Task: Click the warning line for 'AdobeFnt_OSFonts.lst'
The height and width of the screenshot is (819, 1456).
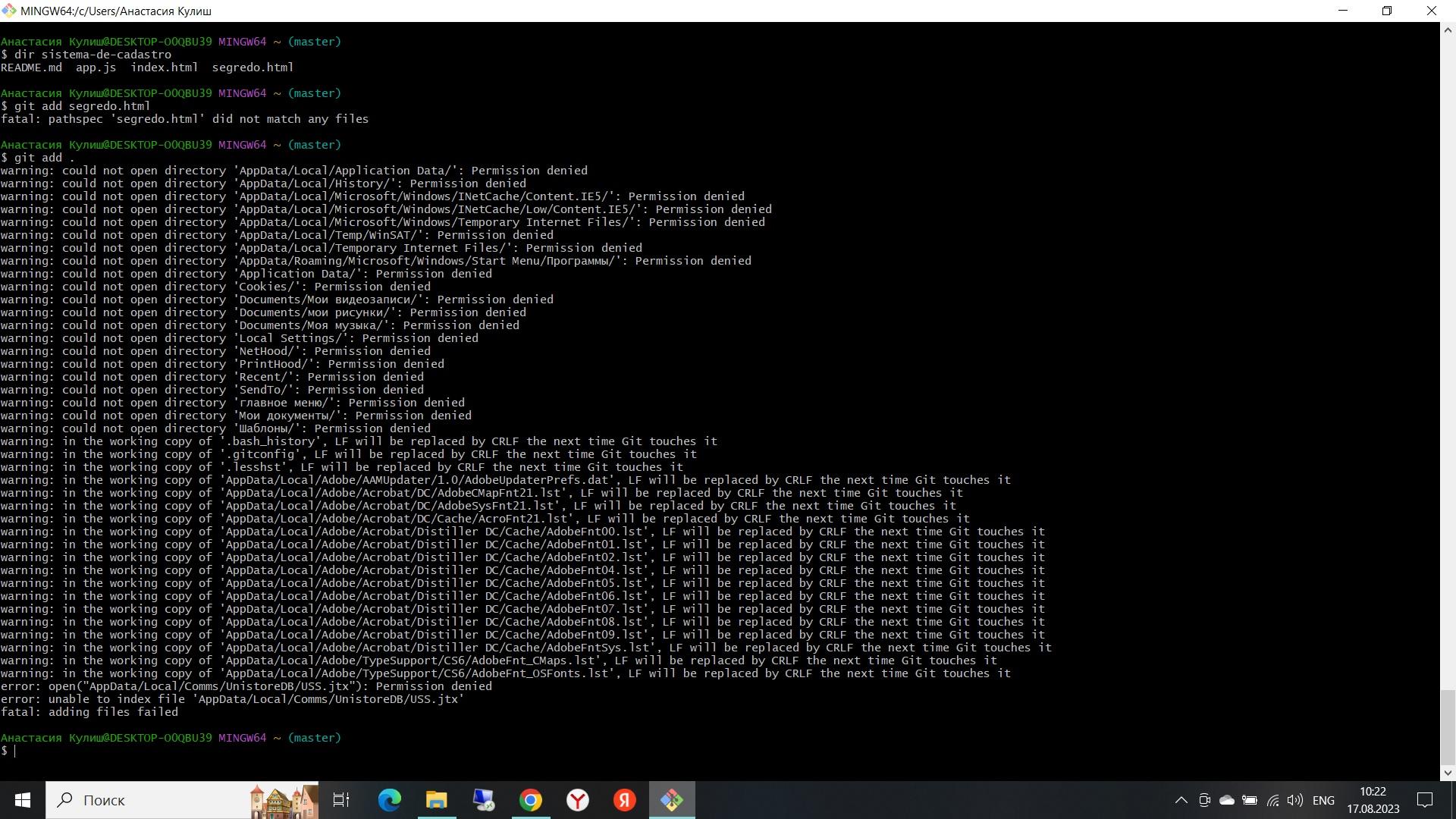Action: click(x=506, y=673)
